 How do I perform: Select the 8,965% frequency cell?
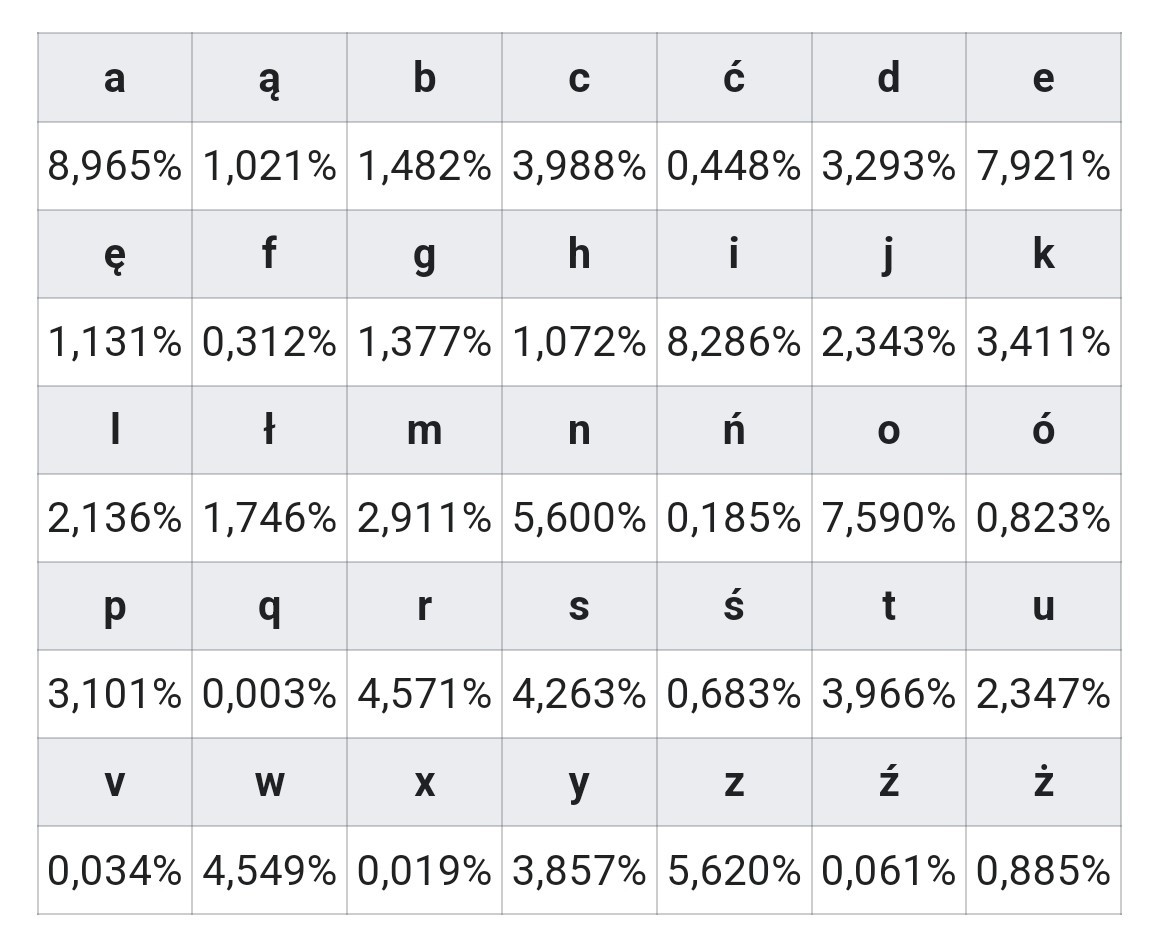click(115, 166)
